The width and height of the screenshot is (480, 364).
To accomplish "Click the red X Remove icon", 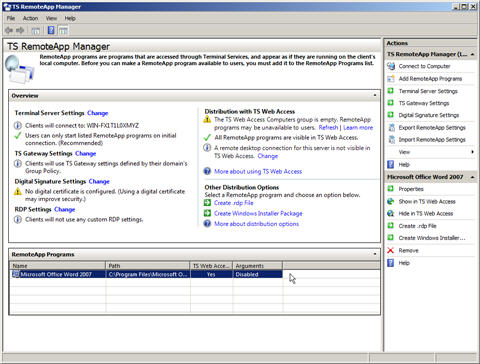I will (391, 250).
